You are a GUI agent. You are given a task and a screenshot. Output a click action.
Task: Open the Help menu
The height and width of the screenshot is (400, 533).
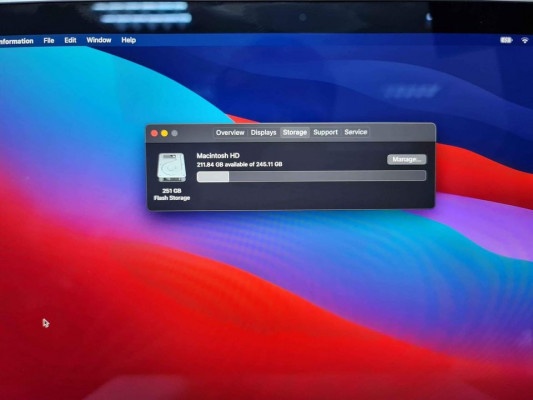[x=128, y=40]
